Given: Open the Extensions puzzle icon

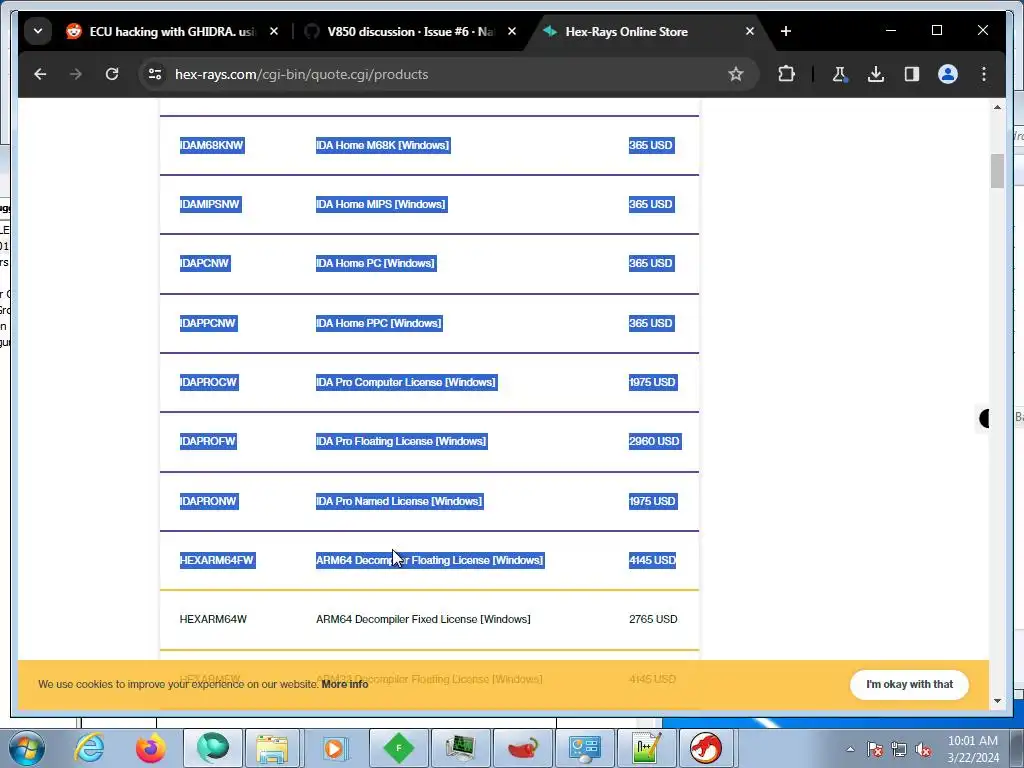Looking at the screenshot, I should (786, 74).
